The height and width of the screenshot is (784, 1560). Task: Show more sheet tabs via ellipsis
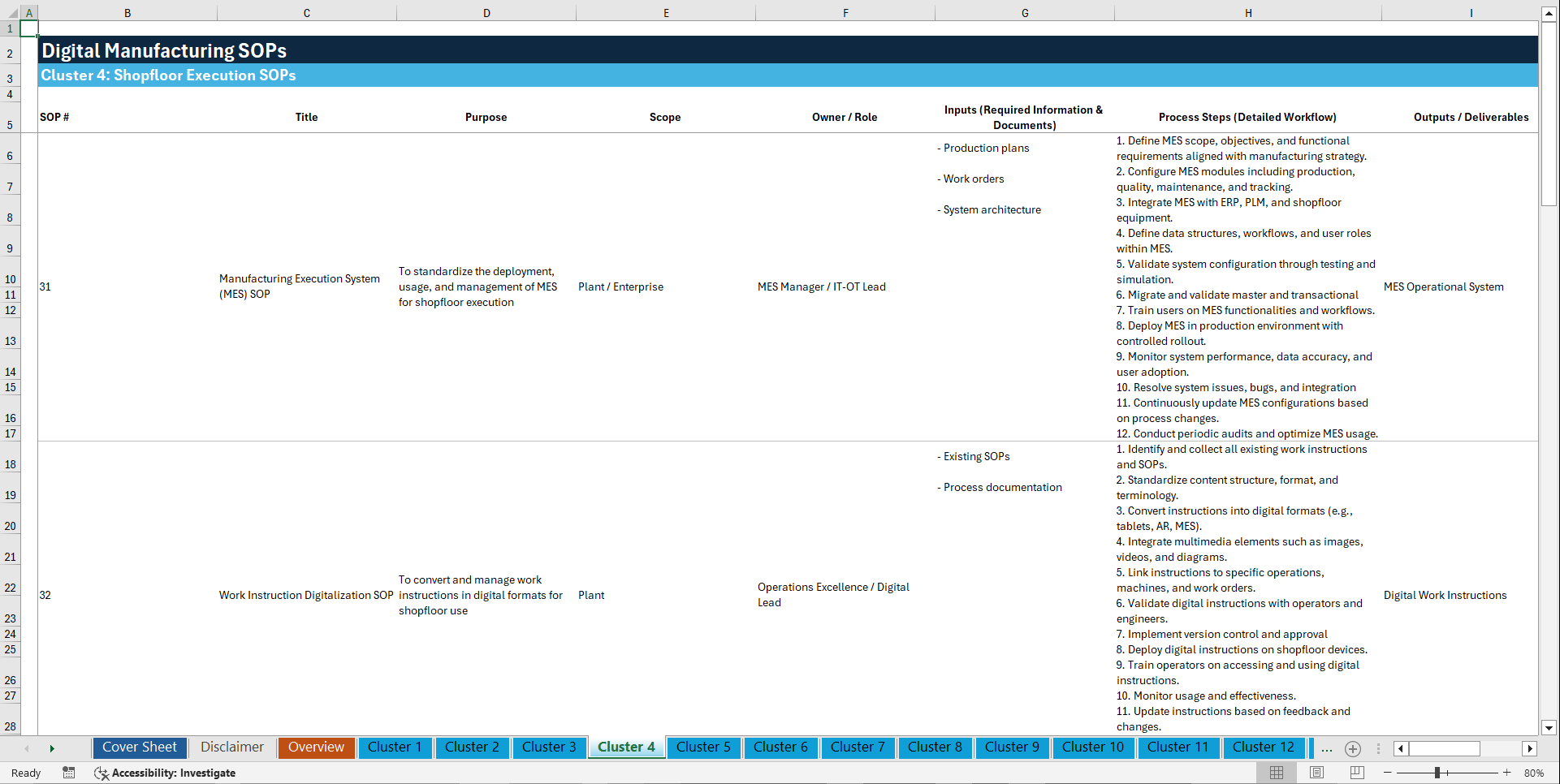(1327, 749)
